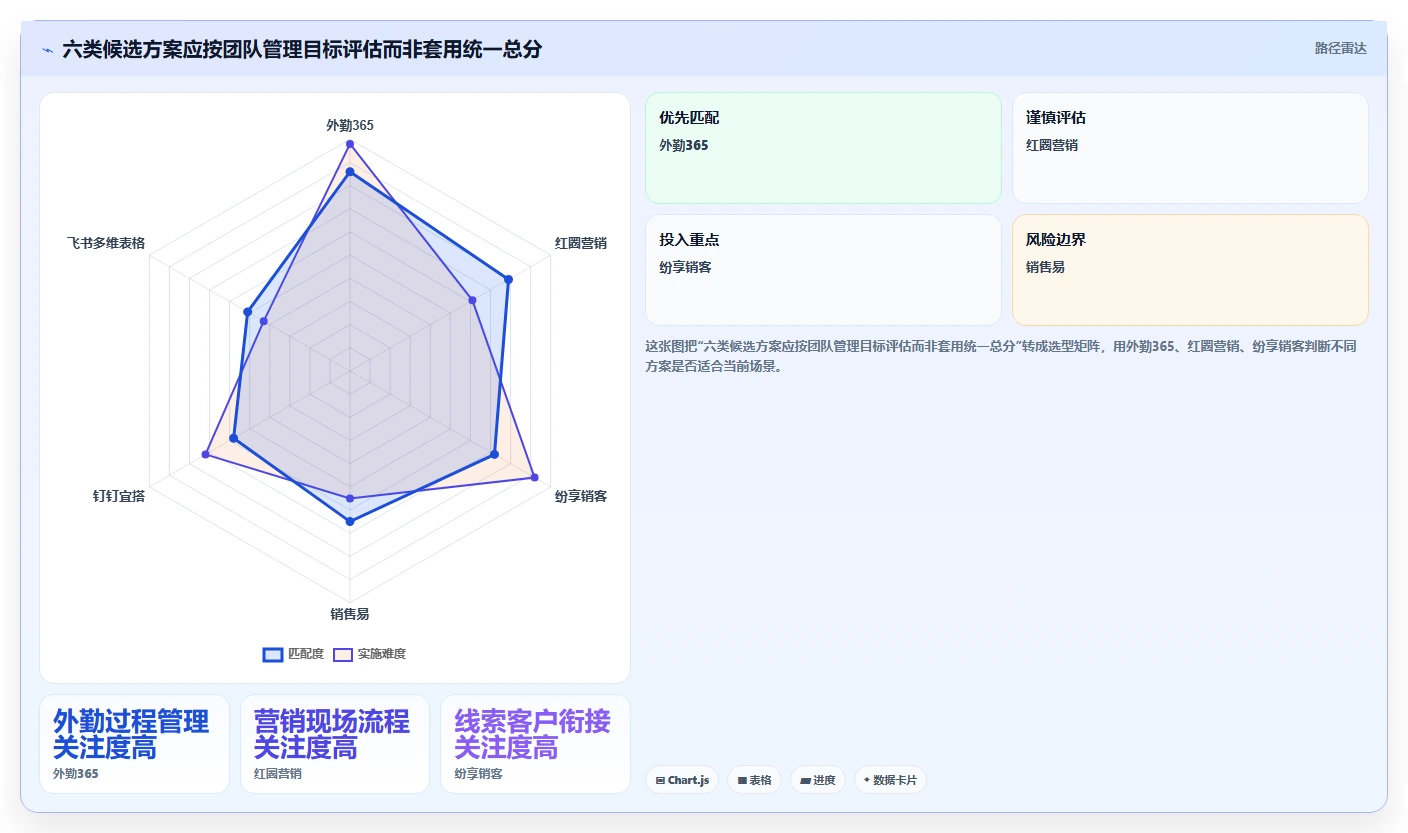The height and width of the screenshot is (833, 1408).
Task: Click the 纷享销客 radar axis label
Action: [x=581, y=496]
